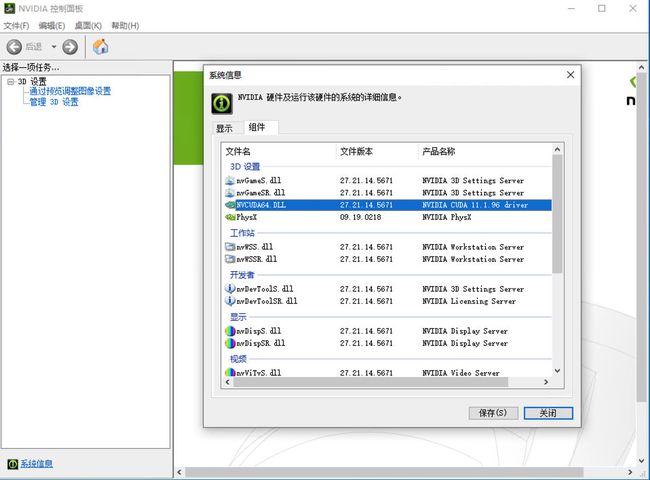Select the nvWSS.dll file name
Screen dimensions: 650x480
(x=255, y=247)
